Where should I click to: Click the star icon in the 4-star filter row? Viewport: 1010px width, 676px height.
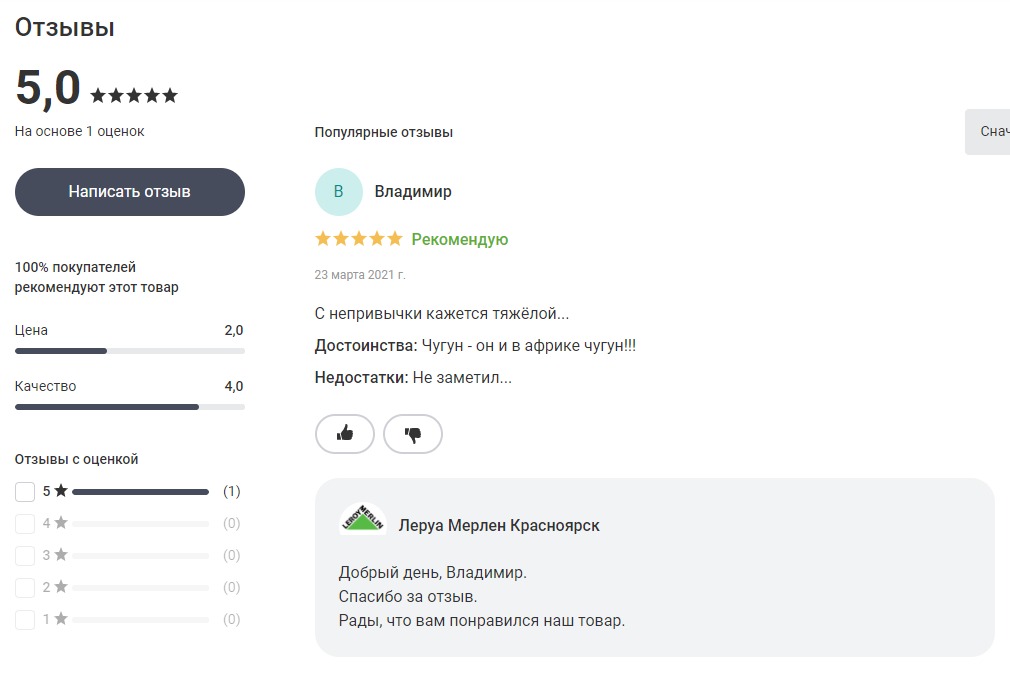tap(61, 523)
